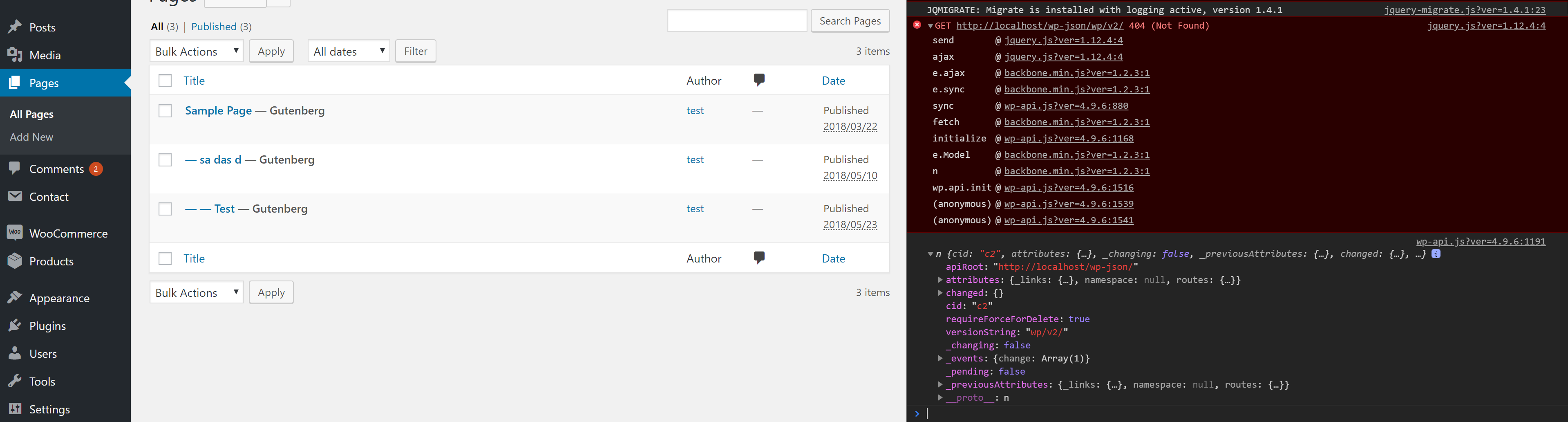This screenshot has width=1568, height=422.
Task: Click comments bubble icon in table footer
Action: click(759, 258)
